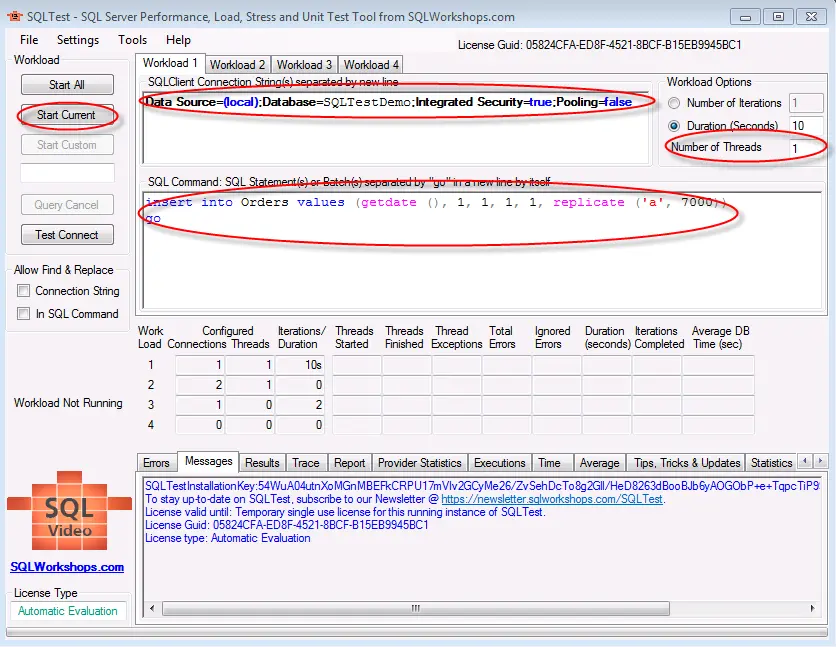Image resolution: width=836 pixels, height=647 pixels.
Task: Click workload 3 Iterations/Duration cell showing 2
Action: tap(300, 405)
